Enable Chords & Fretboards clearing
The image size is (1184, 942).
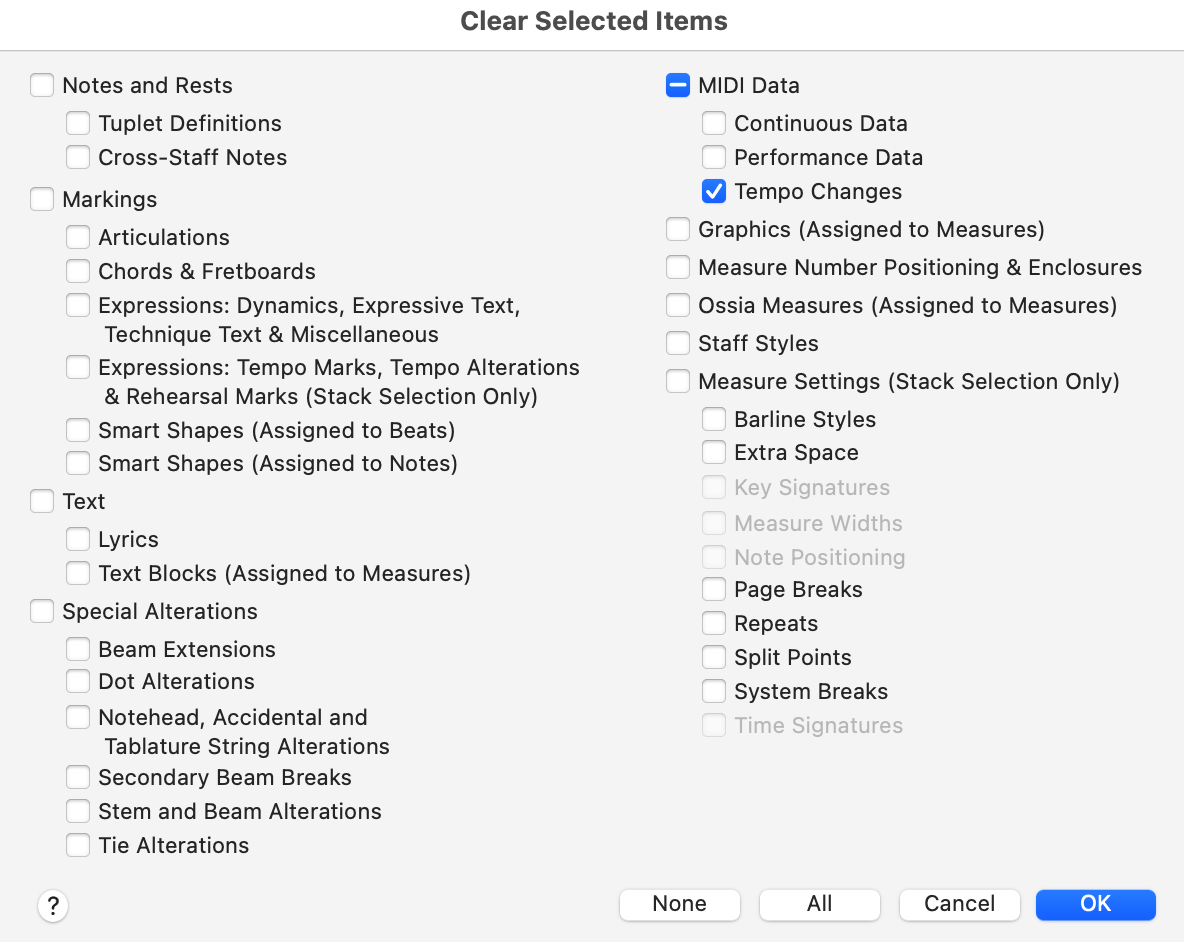click(78, 271)
